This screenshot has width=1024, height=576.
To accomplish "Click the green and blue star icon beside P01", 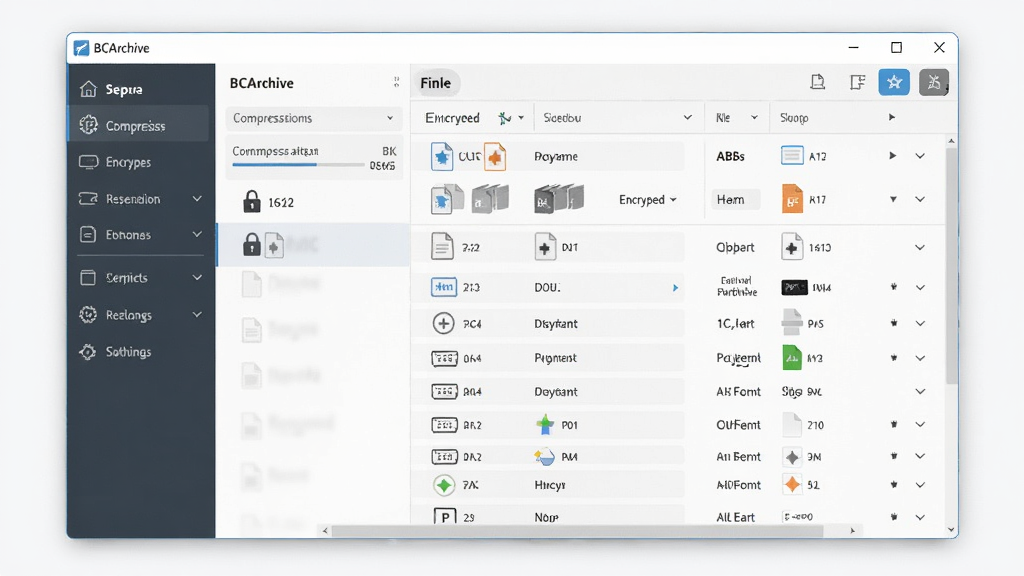I will 545,424.
